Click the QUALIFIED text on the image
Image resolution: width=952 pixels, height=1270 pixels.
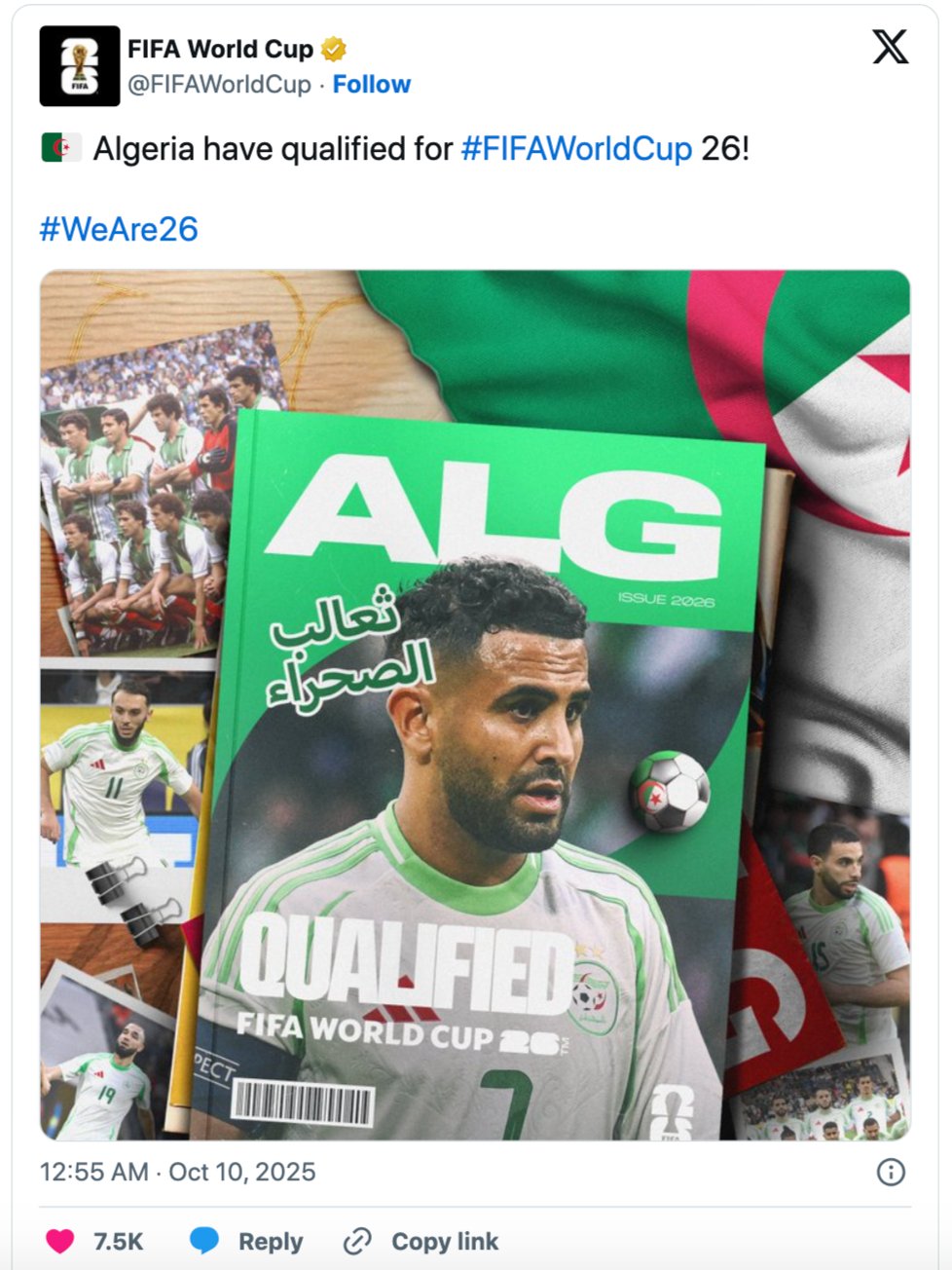pos(407,967)
